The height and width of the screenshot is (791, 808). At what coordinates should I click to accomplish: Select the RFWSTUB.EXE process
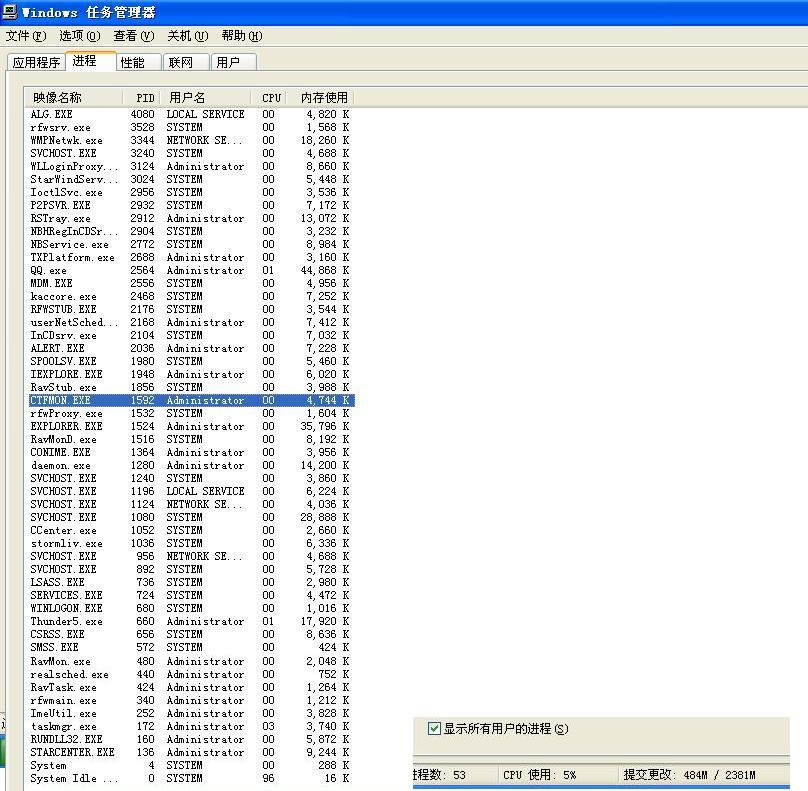point(191,309)
